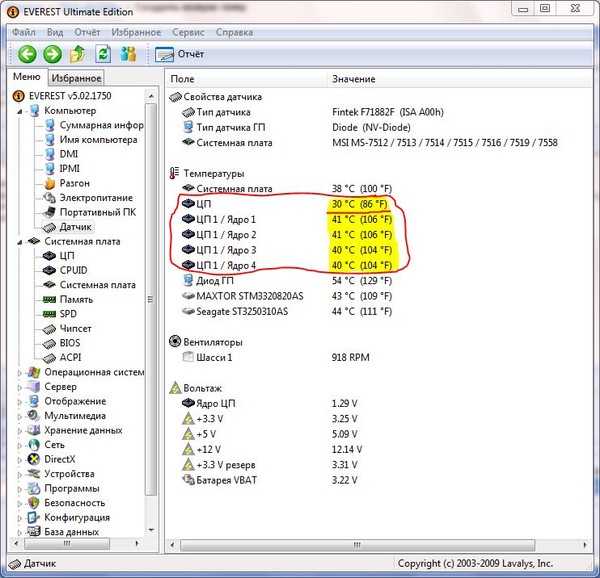Select the Диод ГП temperature row

[x=287, y=281]
